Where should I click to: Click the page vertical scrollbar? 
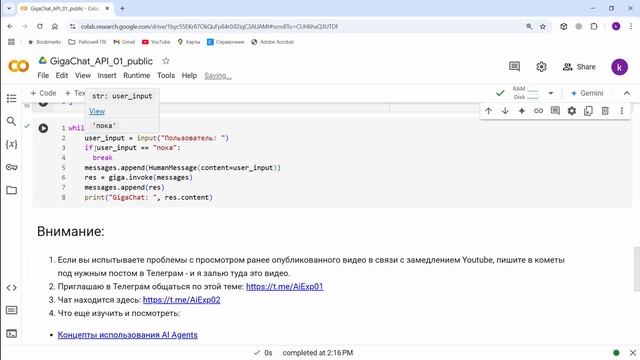click(x=636, y=269)
